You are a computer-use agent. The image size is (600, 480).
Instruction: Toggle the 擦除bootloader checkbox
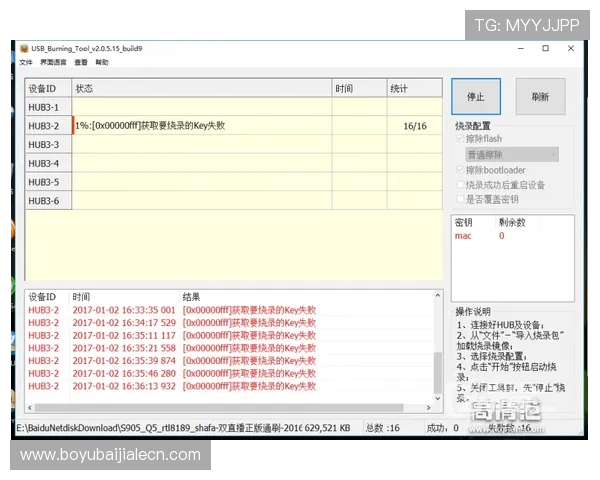coord(460,170)
